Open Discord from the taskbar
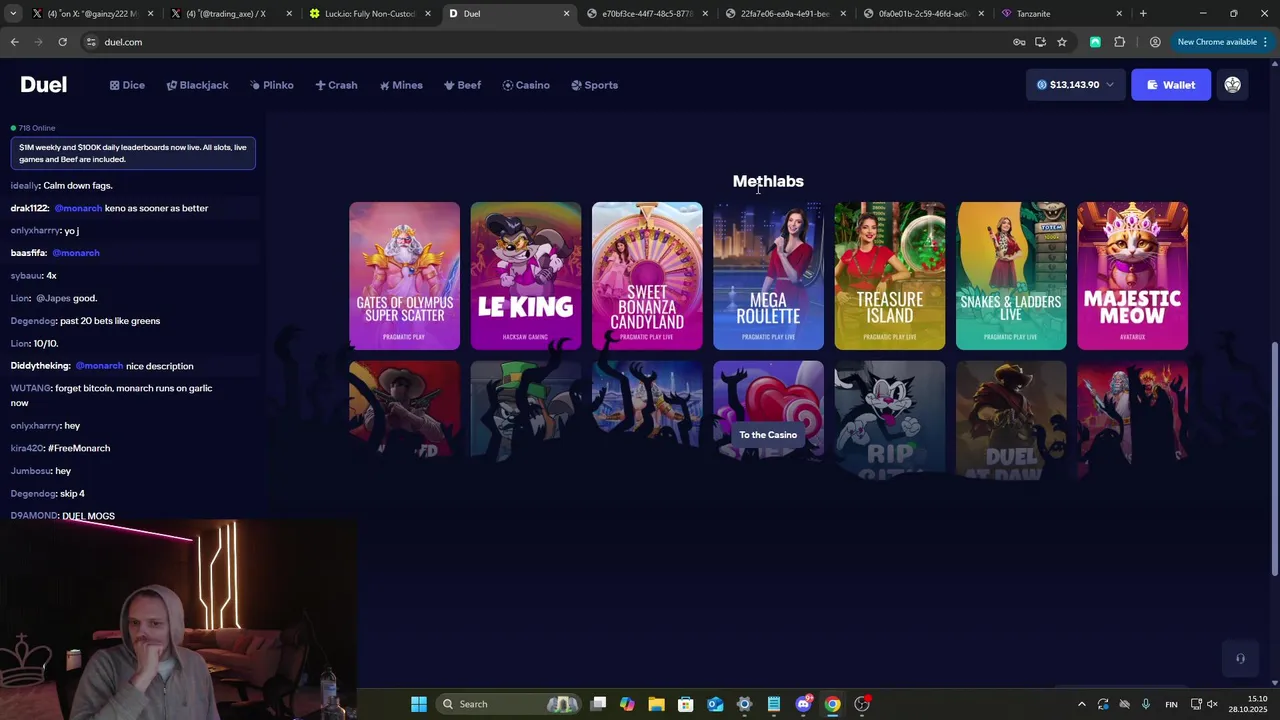The image size is (1280, 720). click(803, 704)
